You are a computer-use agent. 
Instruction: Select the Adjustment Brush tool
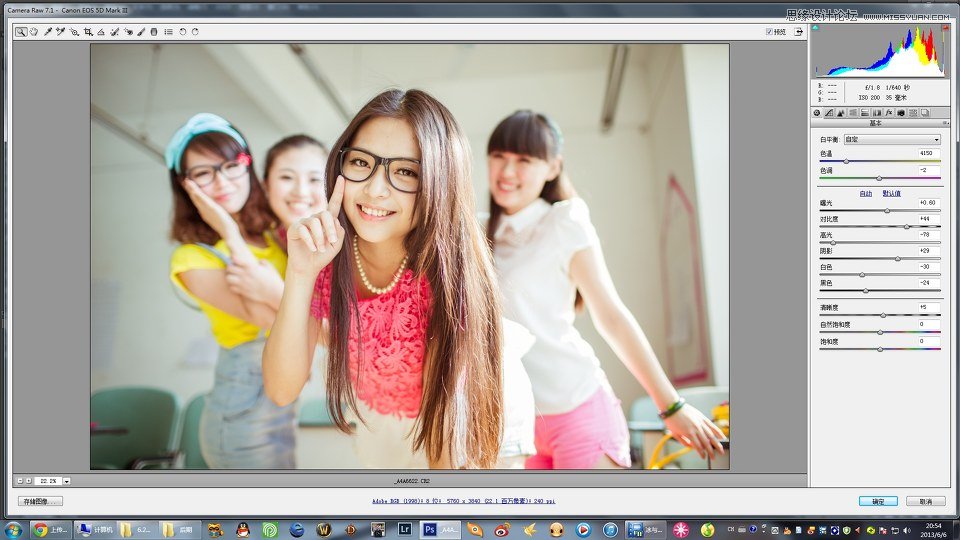141,32
